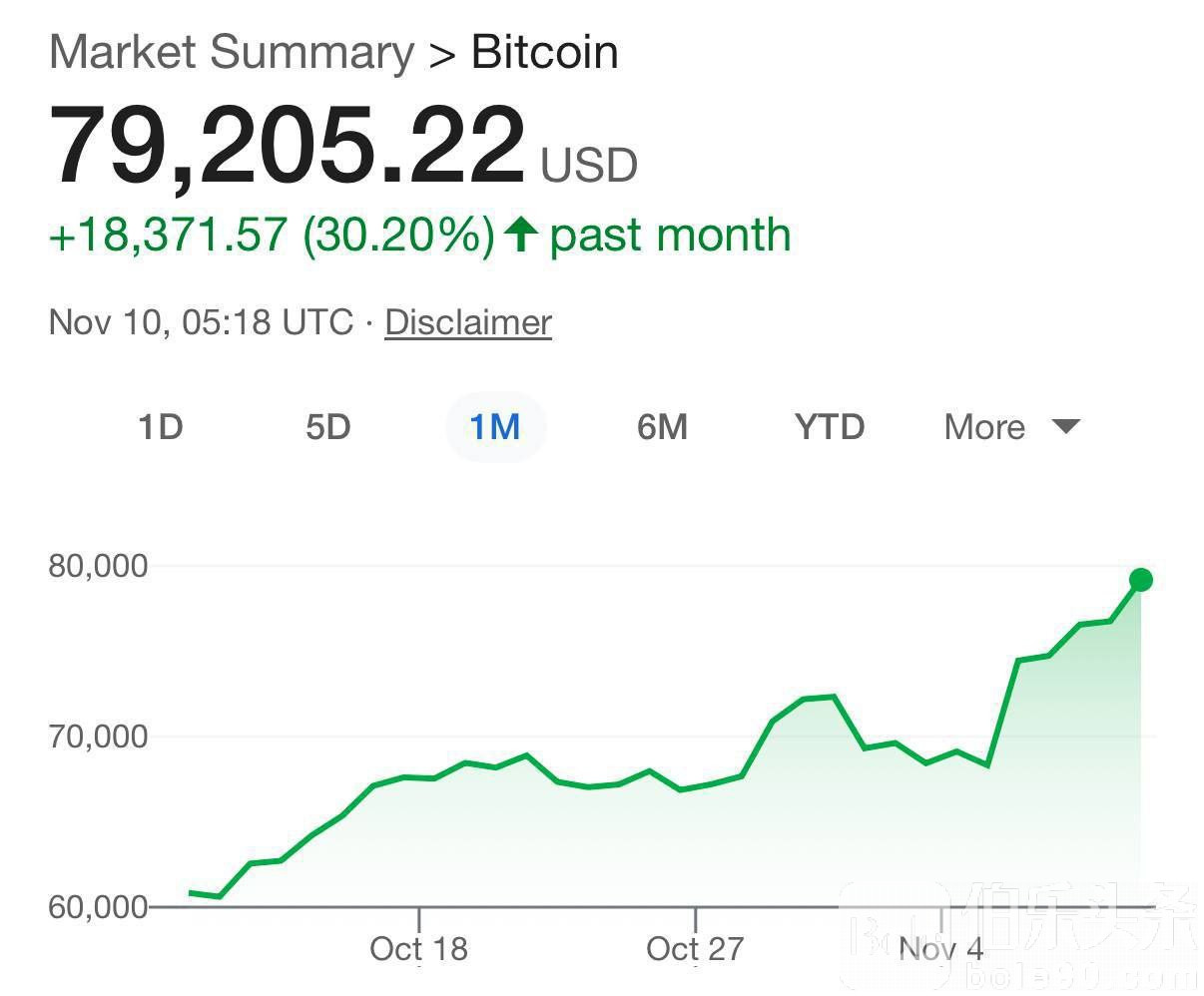Image resolution: width=1204 pixels, height=996 pixels.
Task: Open the Disclaimer link
Action: [x=468, y=322]
